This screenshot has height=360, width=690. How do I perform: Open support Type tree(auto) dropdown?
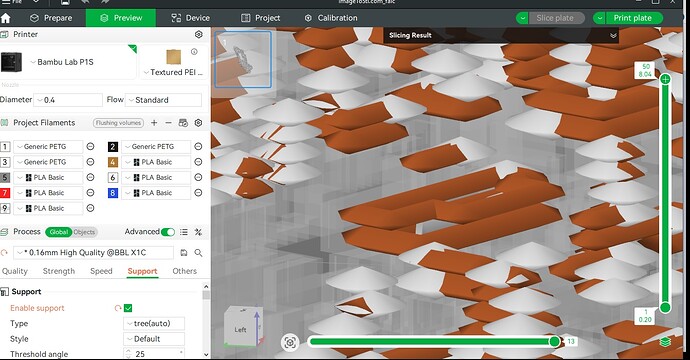tap(154, 323)
